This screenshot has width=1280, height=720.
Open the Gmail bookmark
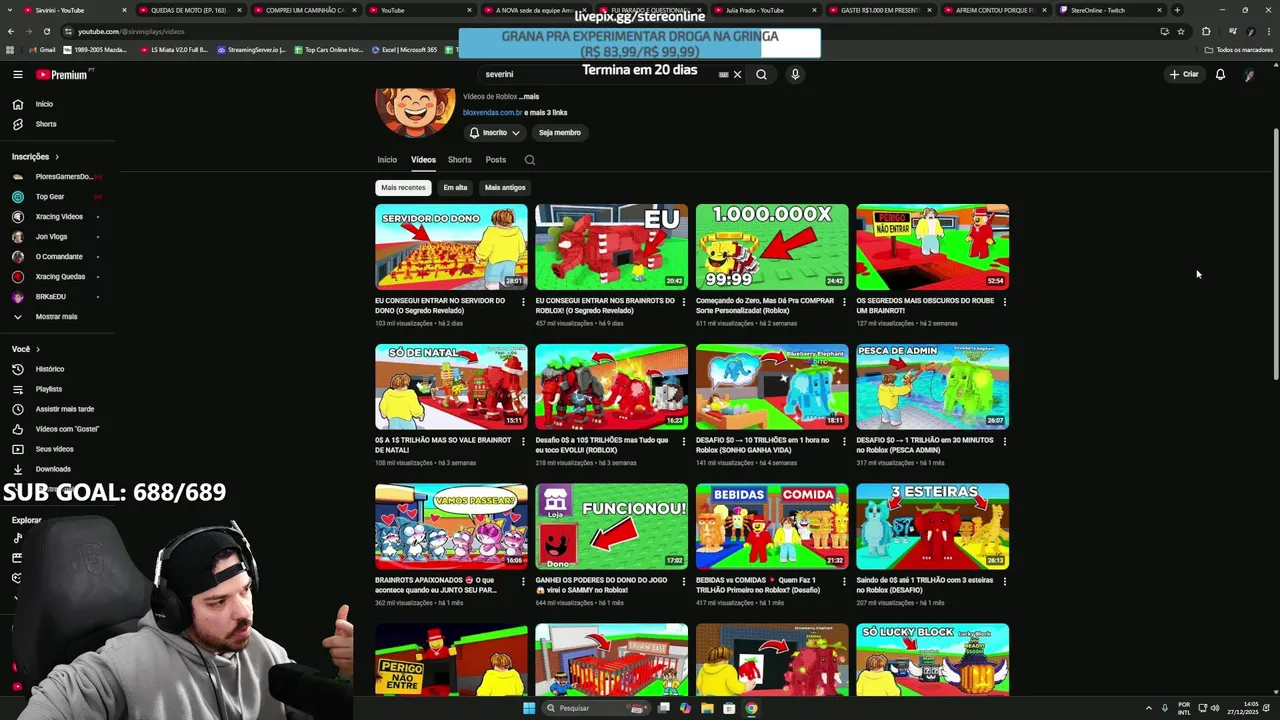click(42, 49)
